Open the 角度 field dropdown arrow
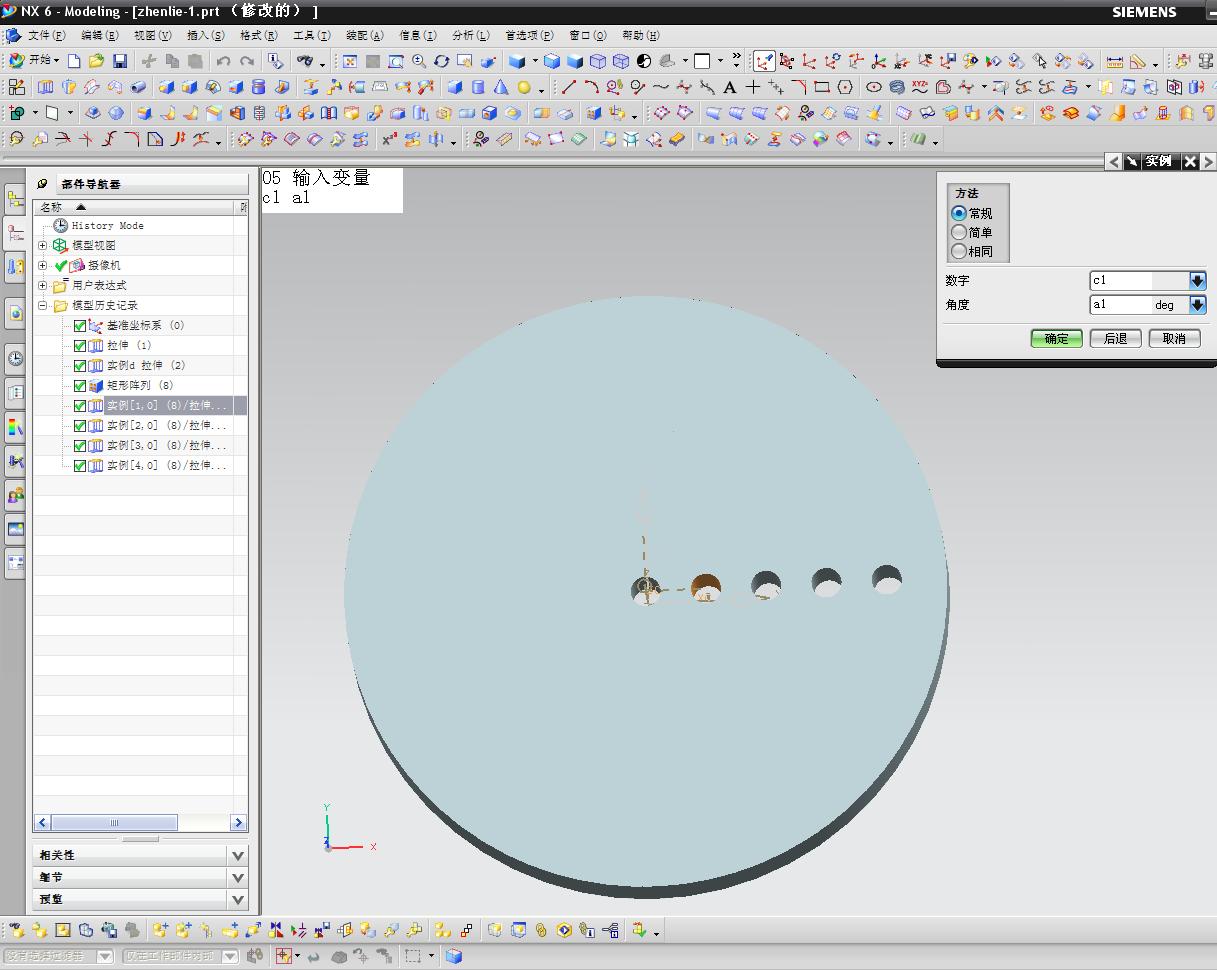Screen dimensions: 1217x970 (1197, 305)
